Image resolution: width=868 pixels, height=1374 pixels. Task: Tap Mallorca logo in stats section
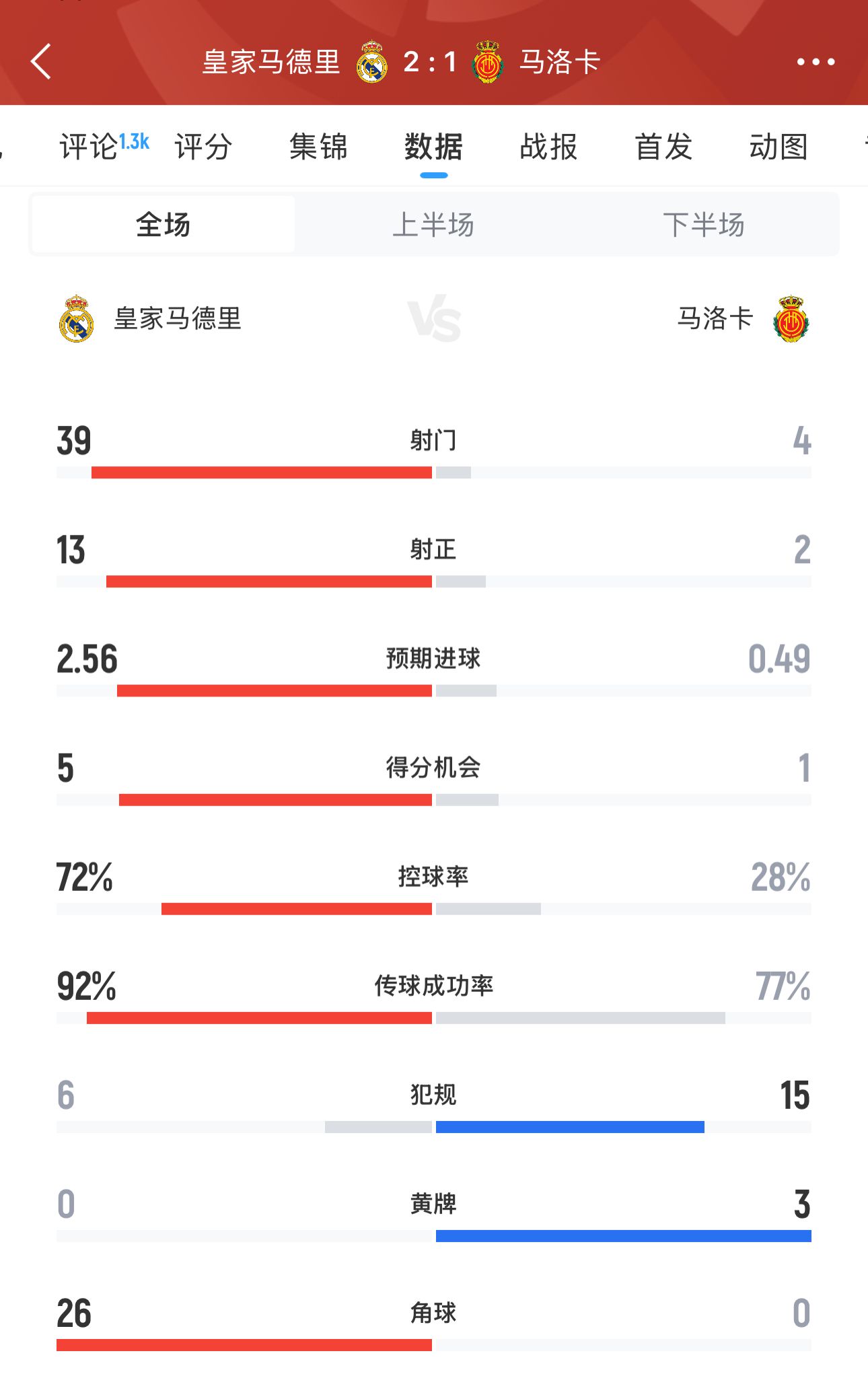(x=791, y=320)
